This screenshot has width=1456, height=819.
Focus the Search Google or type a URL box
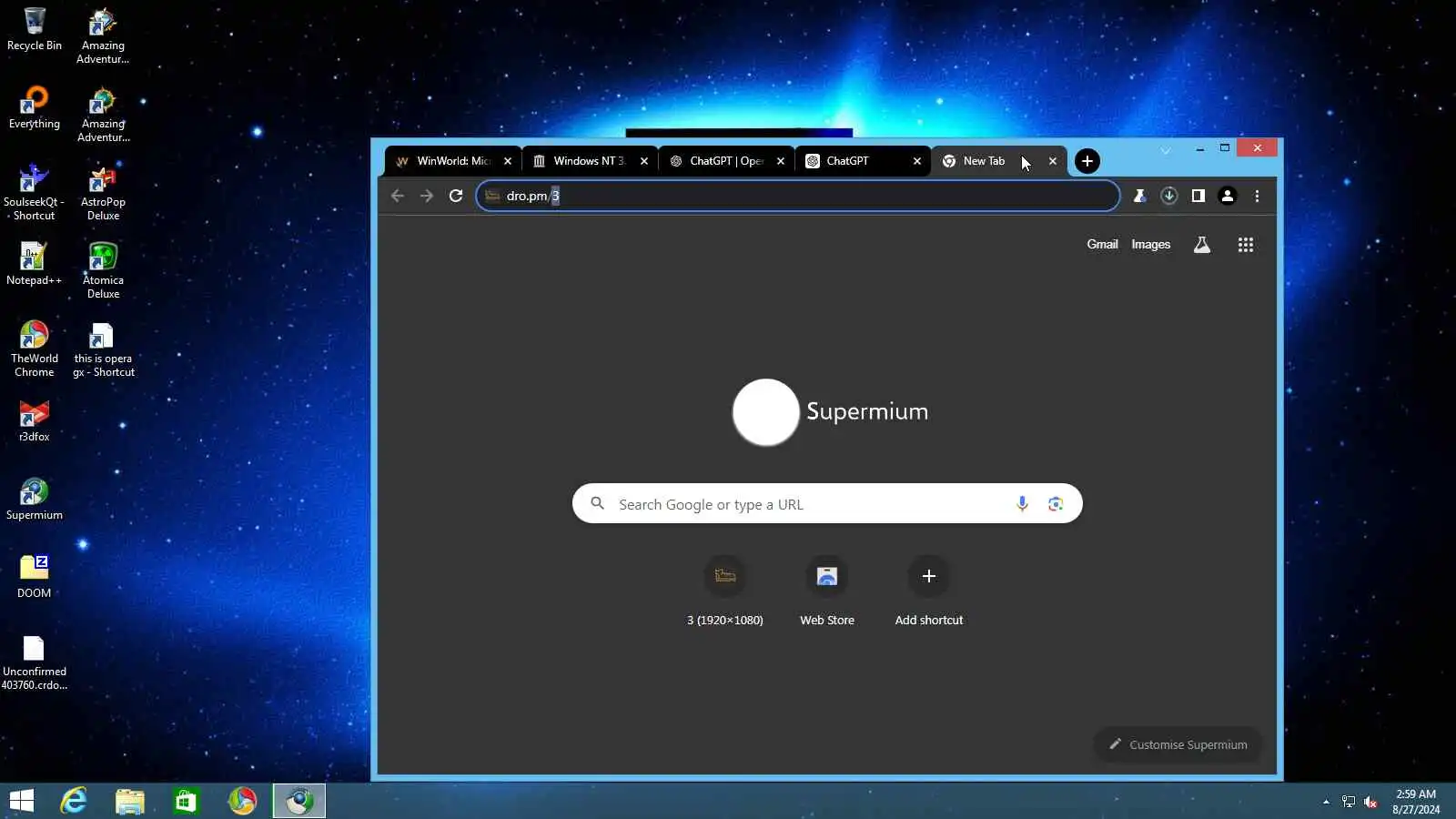coord(827,504)
